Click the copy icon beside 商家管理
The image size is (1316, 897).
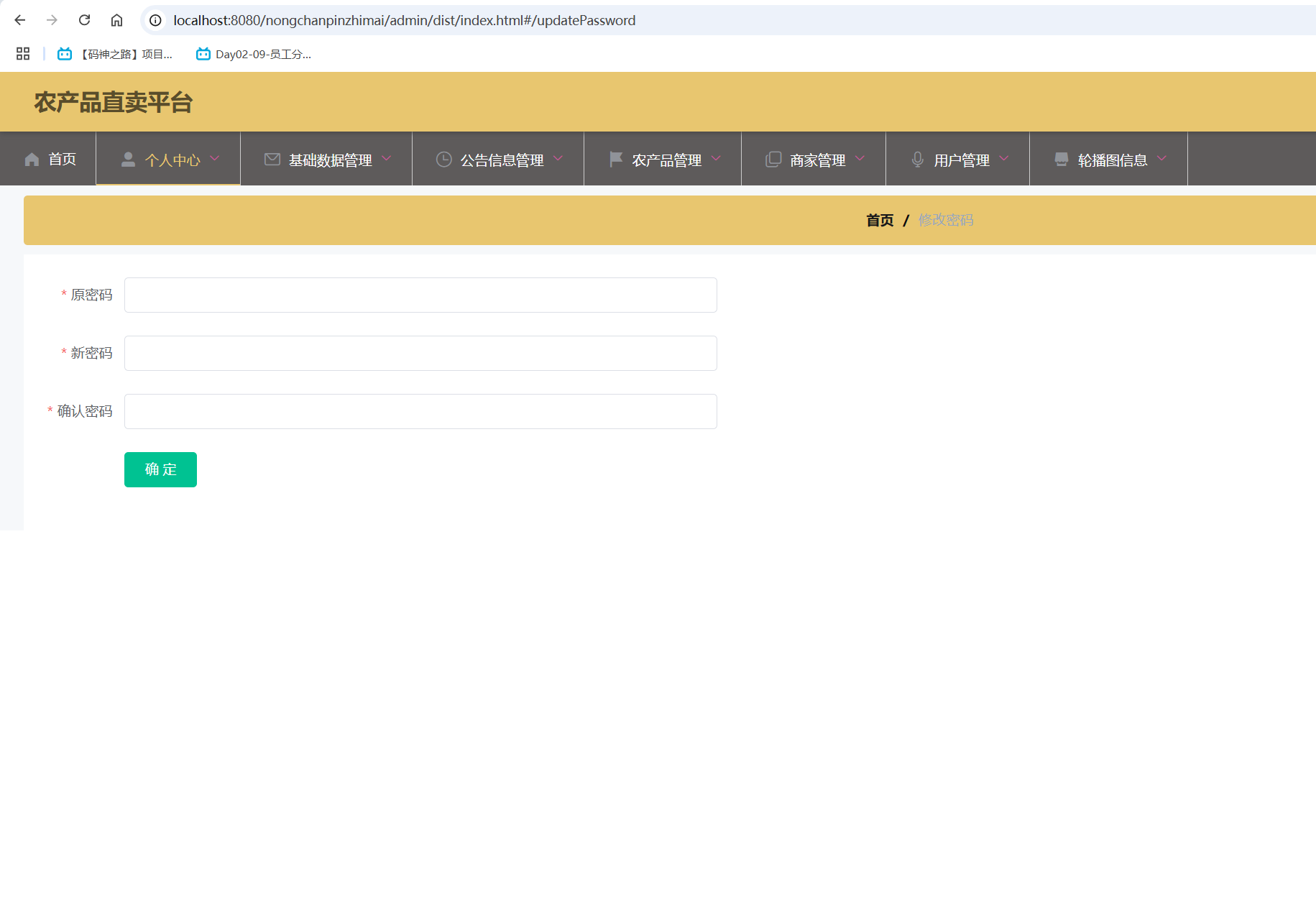click(x=773, y=160)
